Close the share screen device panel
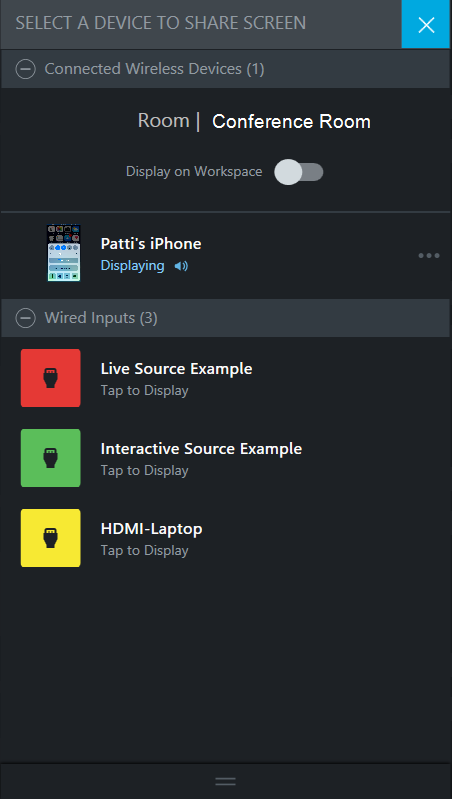 426,24
